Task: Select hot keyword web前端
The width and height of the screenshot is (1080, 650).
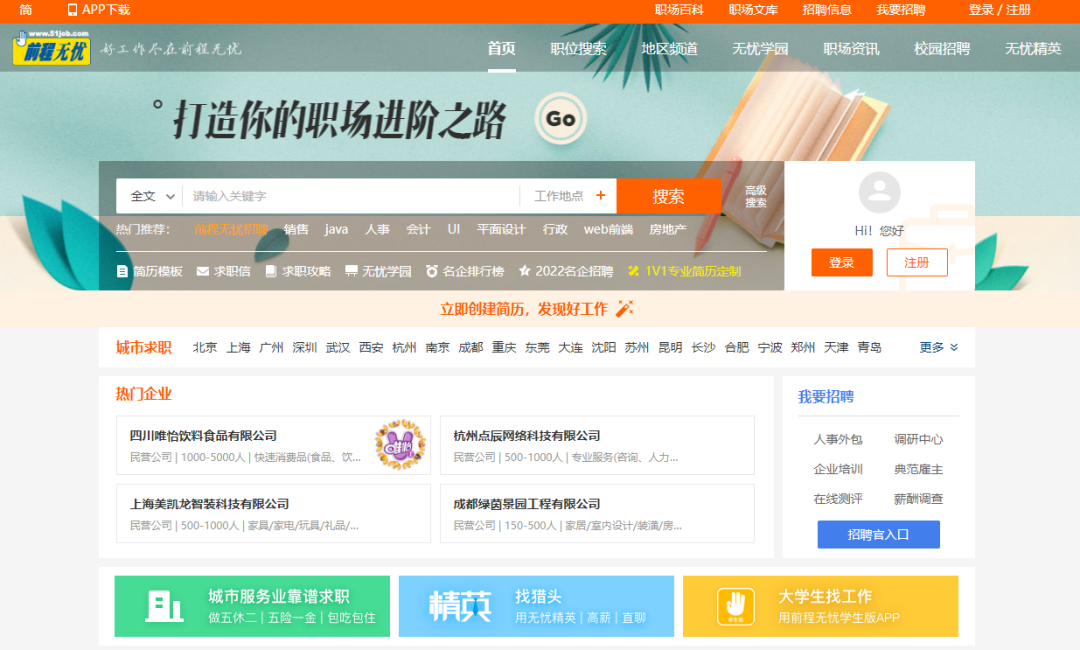Action: tap(608, 229)
